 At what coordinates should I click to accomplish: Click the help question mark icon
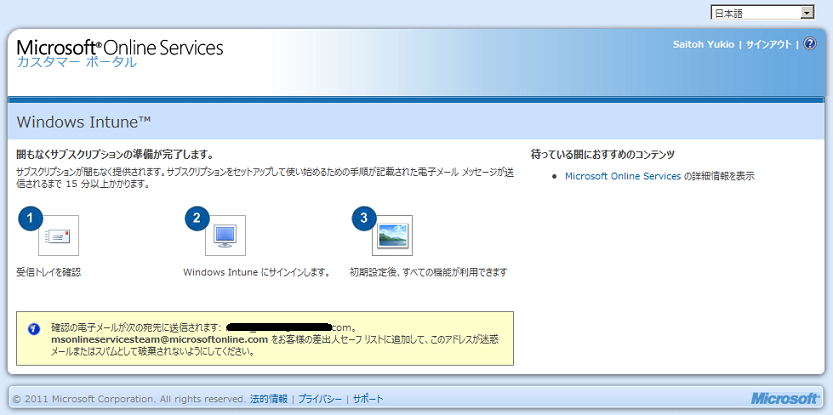tap(809, 44)
